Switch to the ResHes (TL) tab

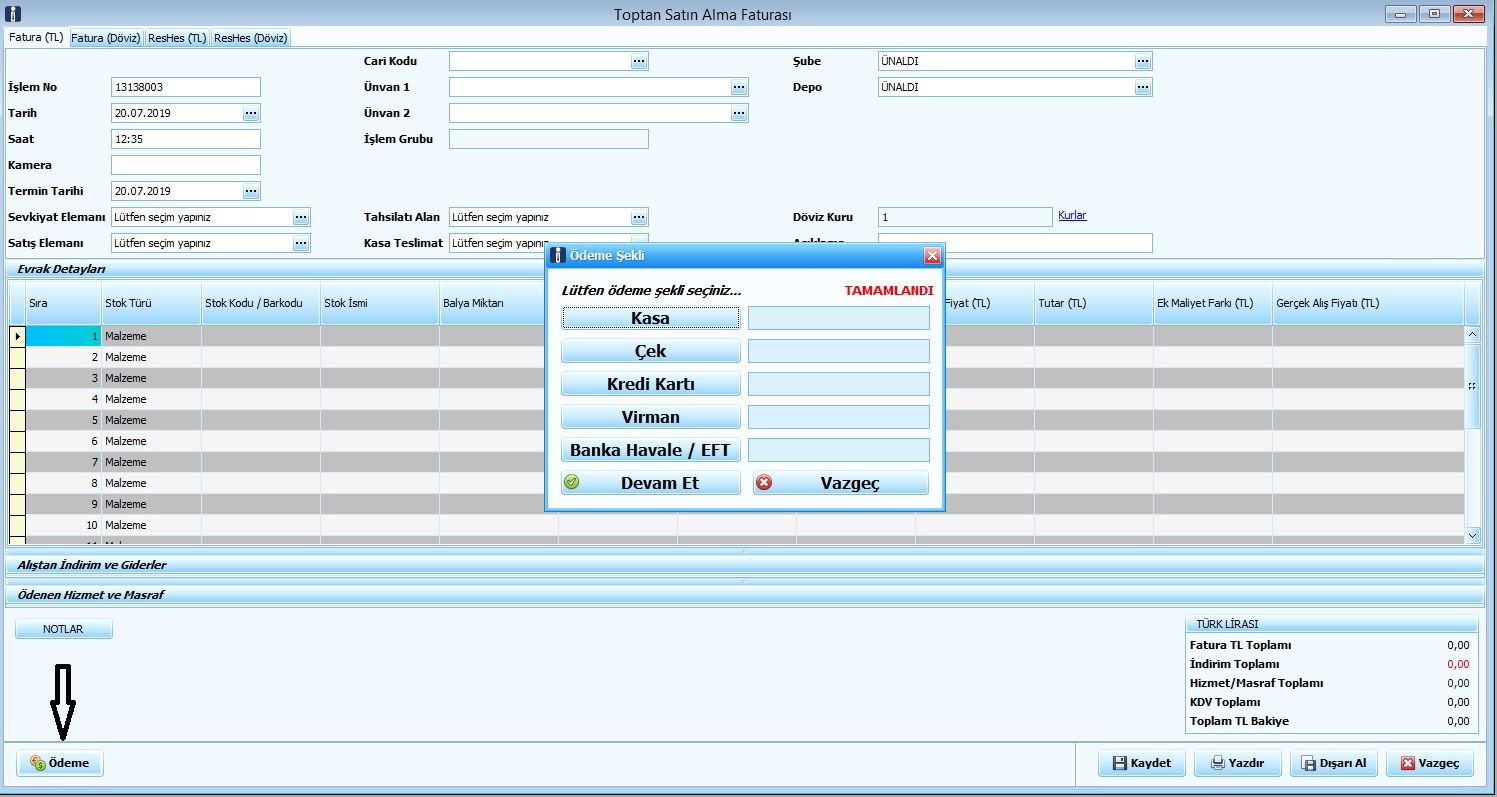[x=177, y=38]
